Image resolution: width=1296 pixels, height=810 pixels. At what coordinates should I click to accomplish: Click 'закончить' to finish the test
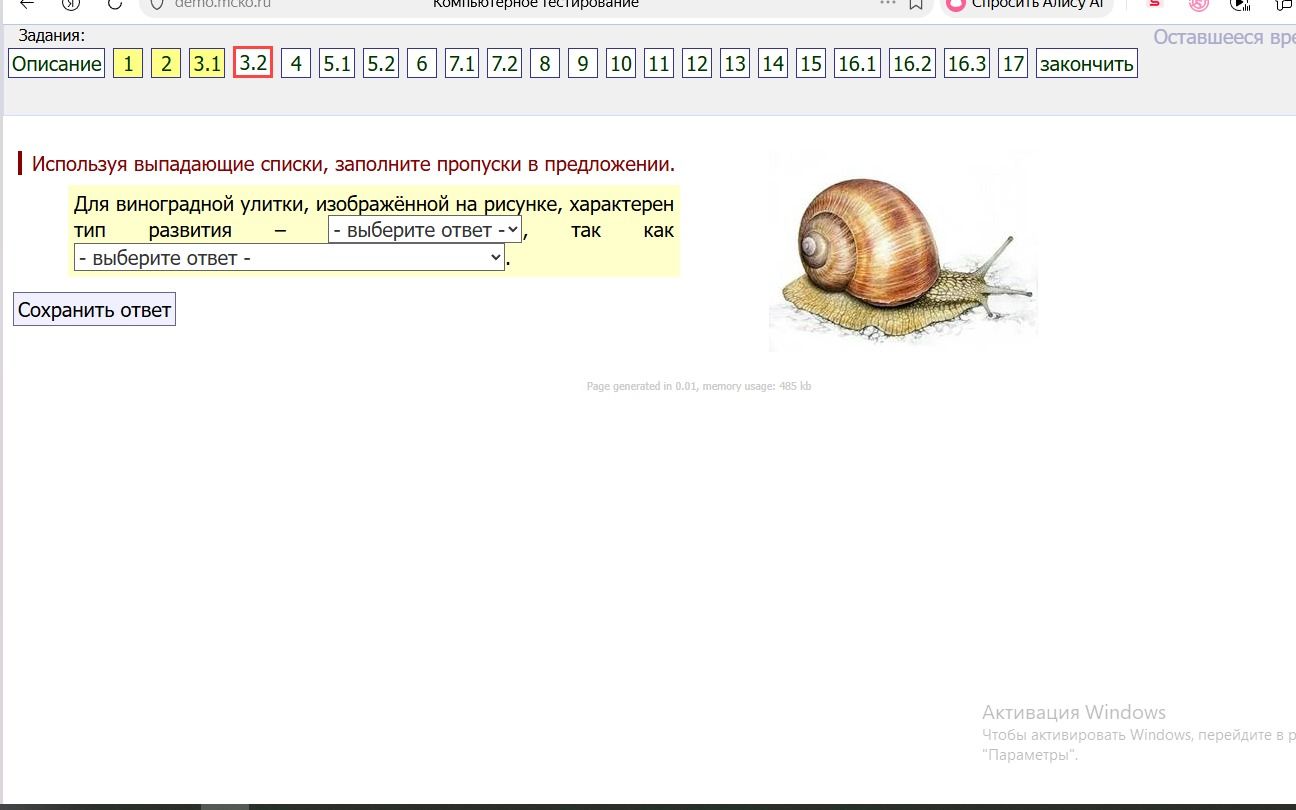1087,64
